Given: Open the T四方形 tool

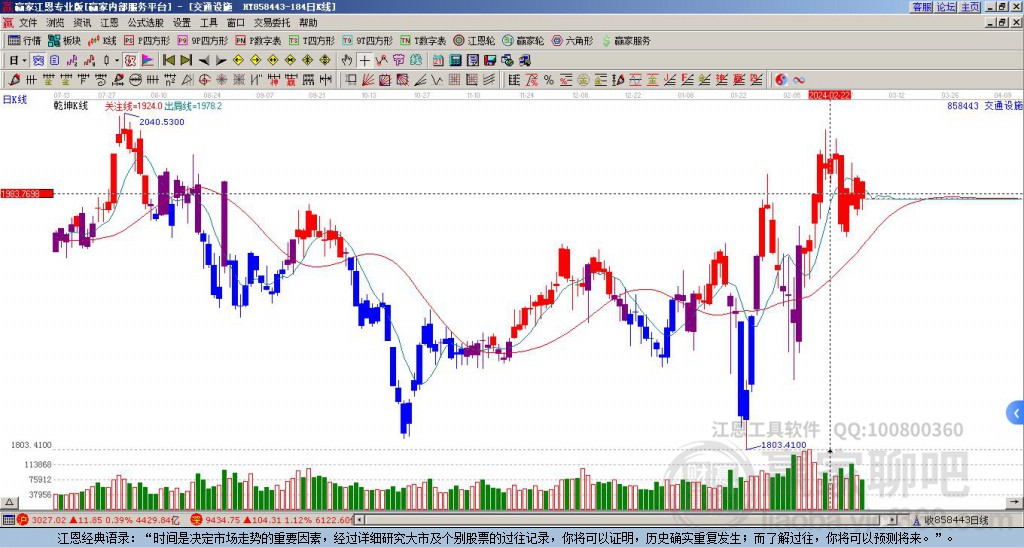Looking at the screenshot, I should (312, 40).
